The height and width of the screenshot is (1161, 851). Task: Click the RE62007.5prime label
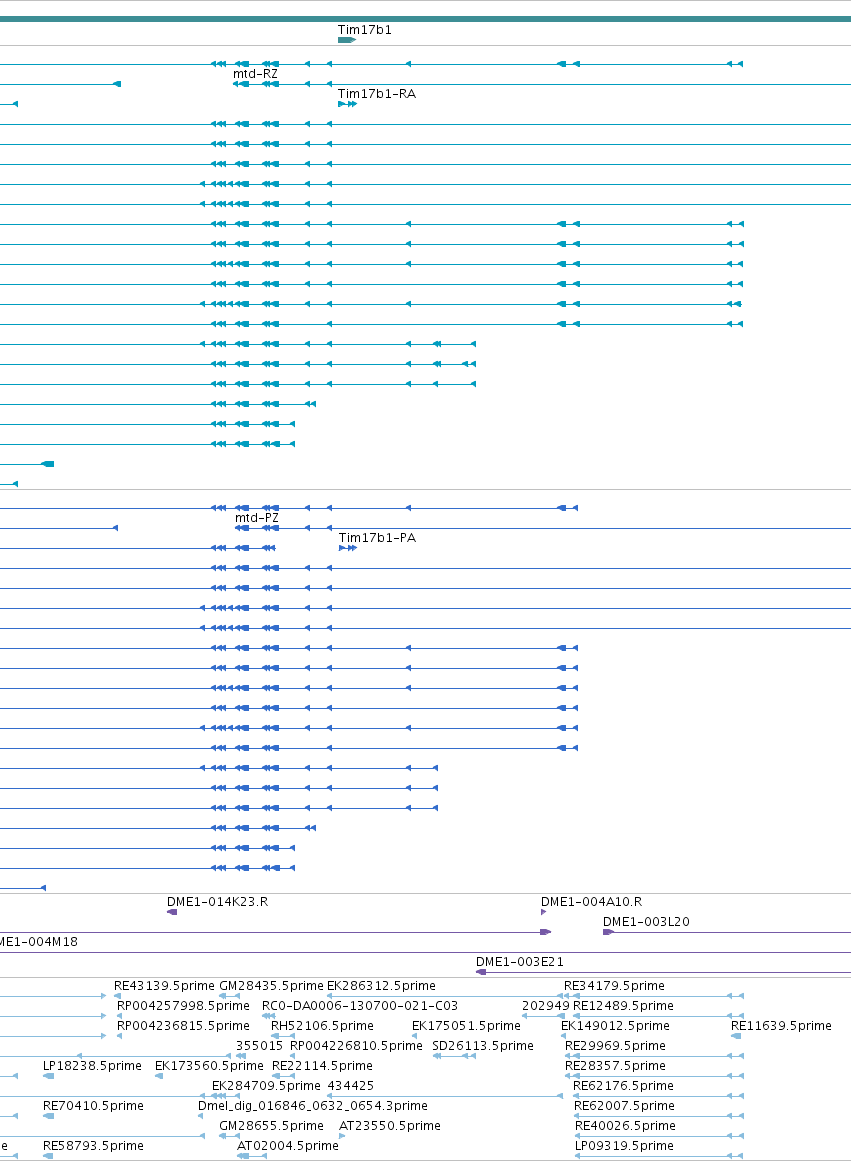(624, 1106)
